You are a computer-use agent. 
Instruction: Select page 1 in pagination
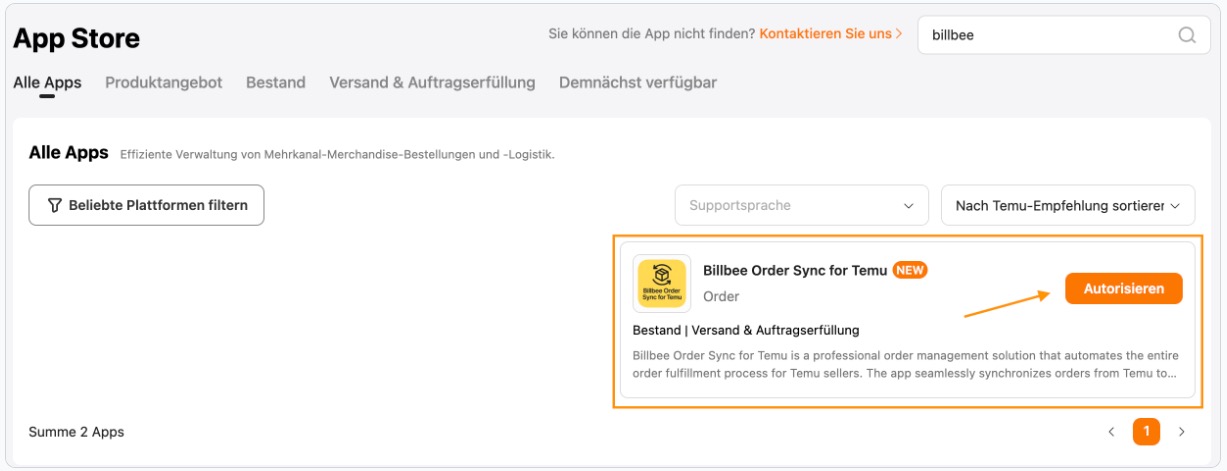point(1146,432)
